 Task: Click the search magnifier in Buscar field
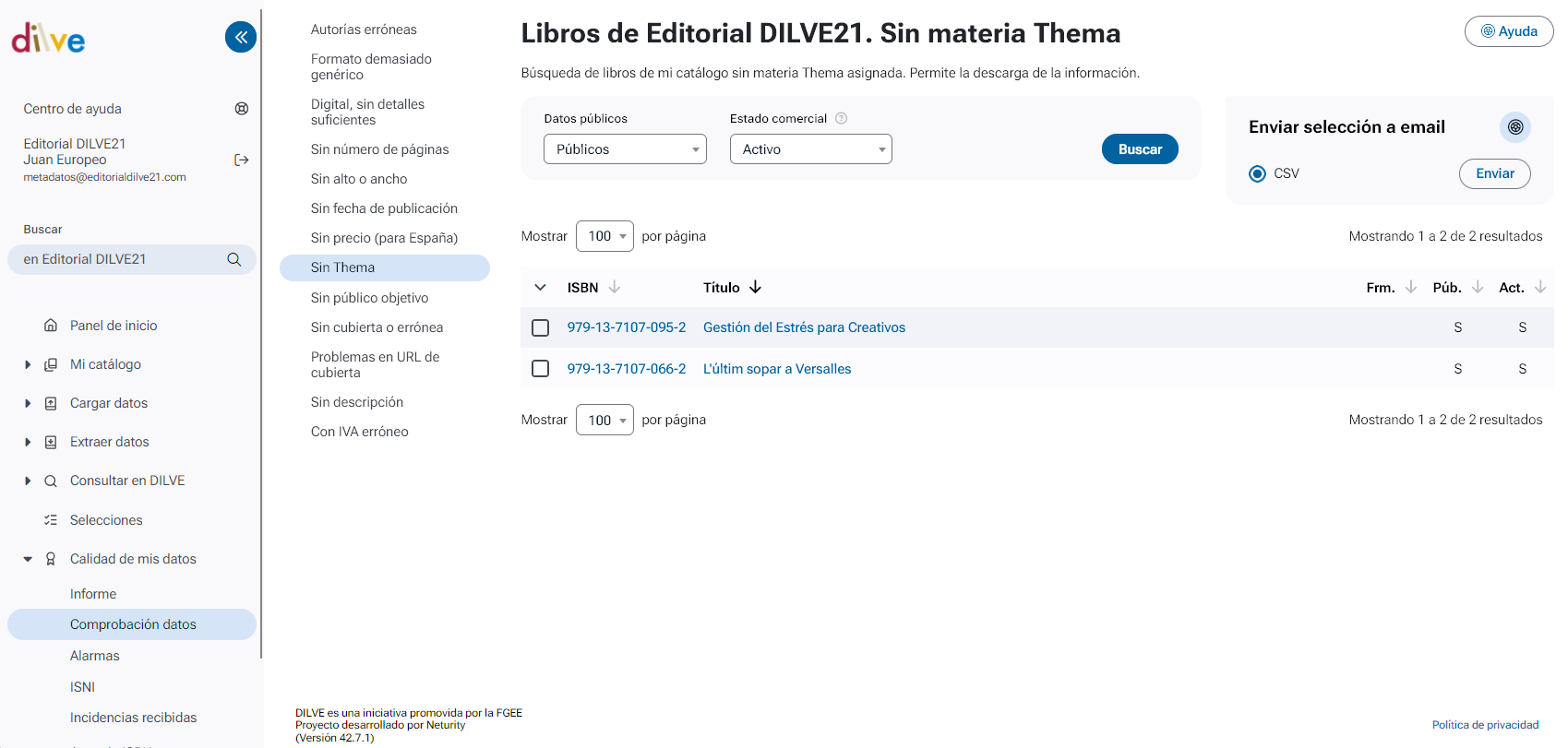pyautogui.click(x=234, y=260)
